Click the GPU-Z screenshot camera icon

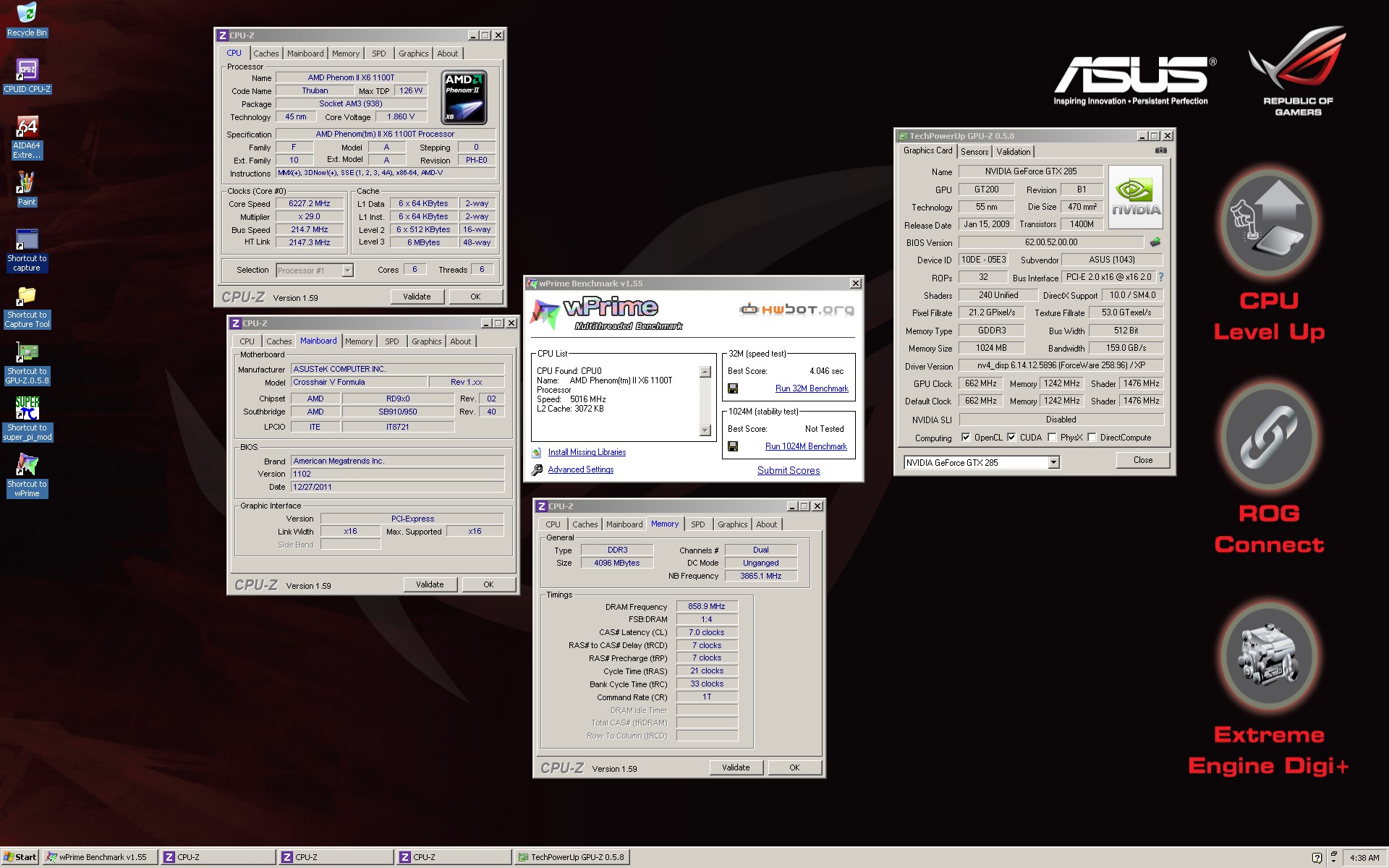coord(1160,150)
